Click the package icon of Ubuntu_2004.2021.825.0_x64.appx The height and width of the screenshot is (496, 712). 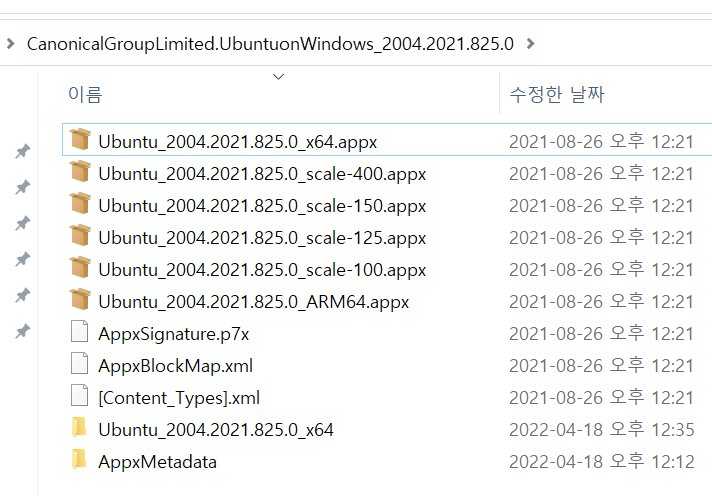coord(80,139)
